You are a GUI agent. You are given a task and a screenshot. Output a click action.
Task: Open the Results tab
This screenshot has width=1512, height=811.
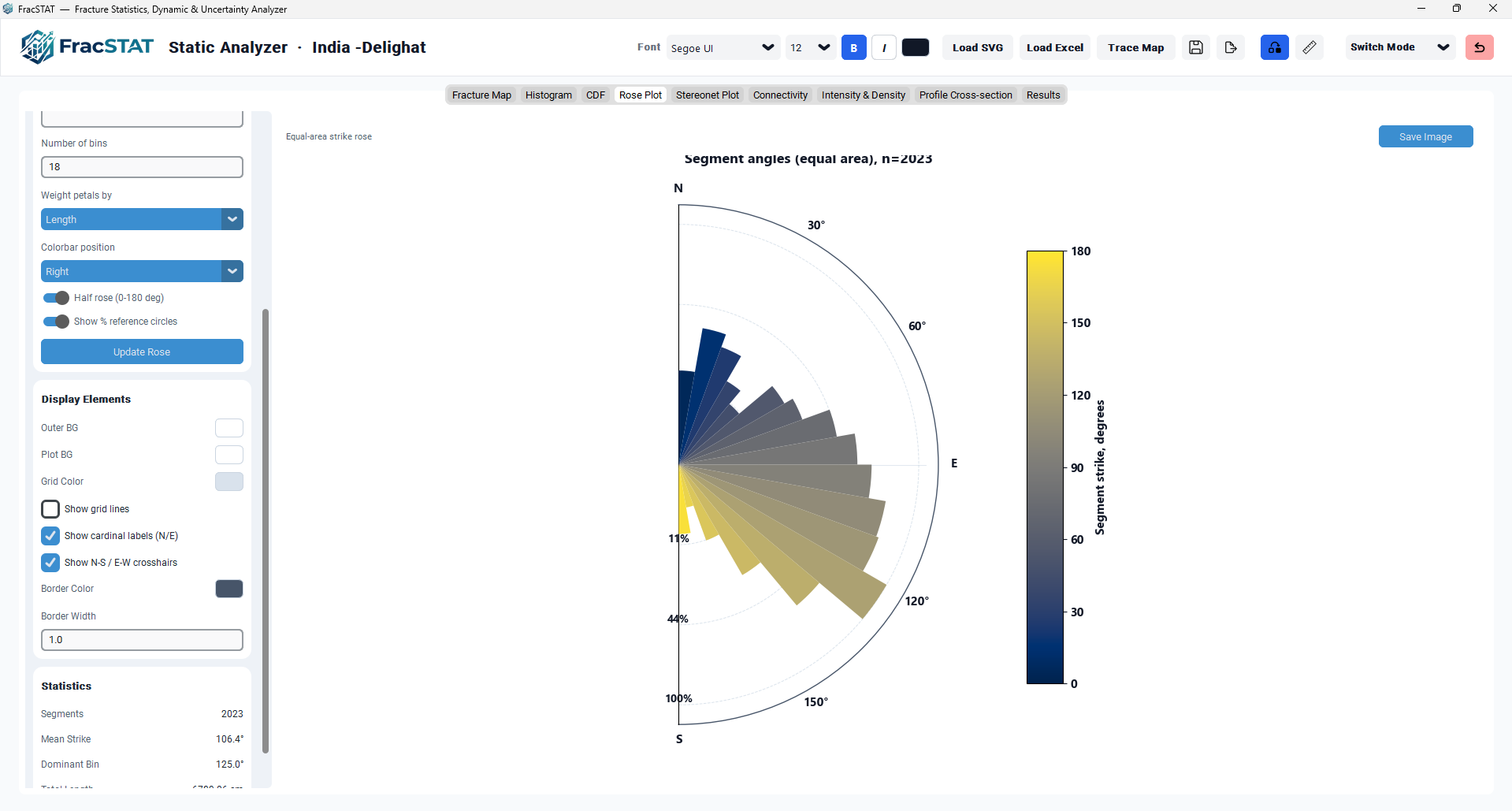pos(1043,95)
